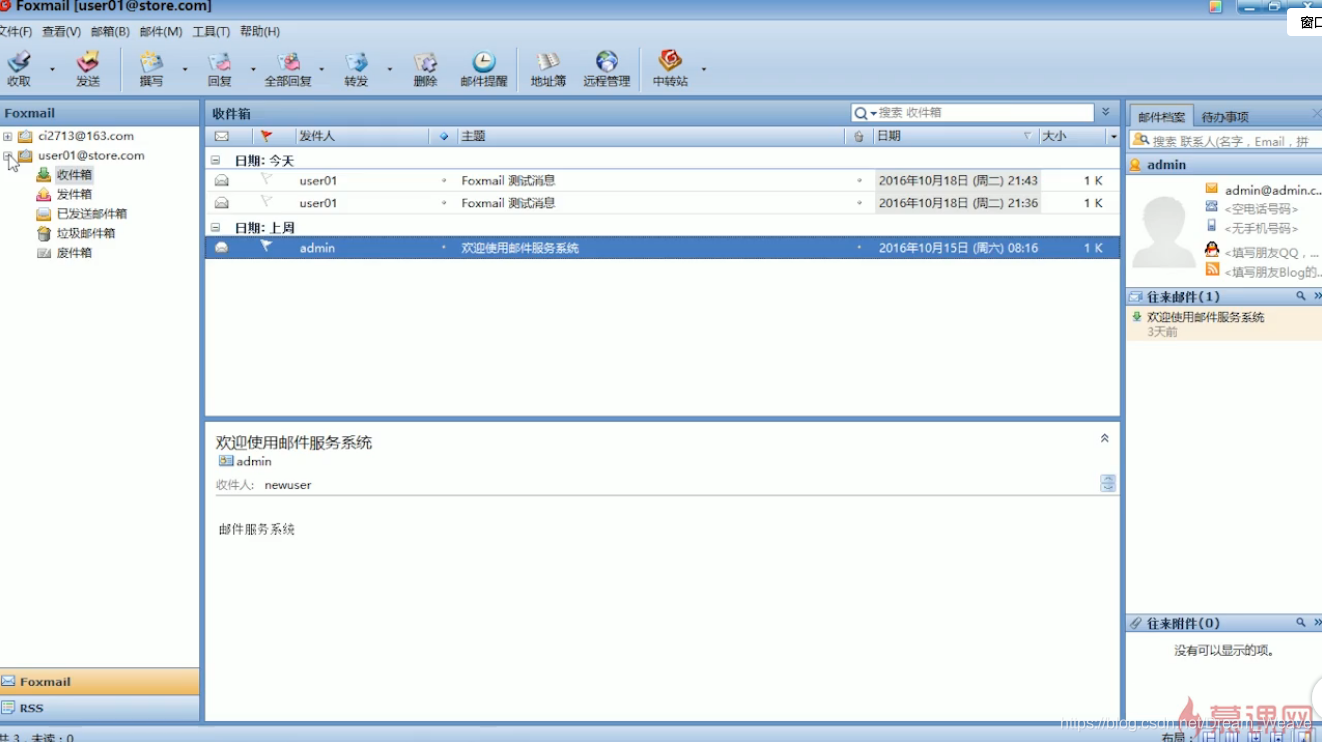Toggle the flag on admin's welcome email

click(x=266, y=246)
